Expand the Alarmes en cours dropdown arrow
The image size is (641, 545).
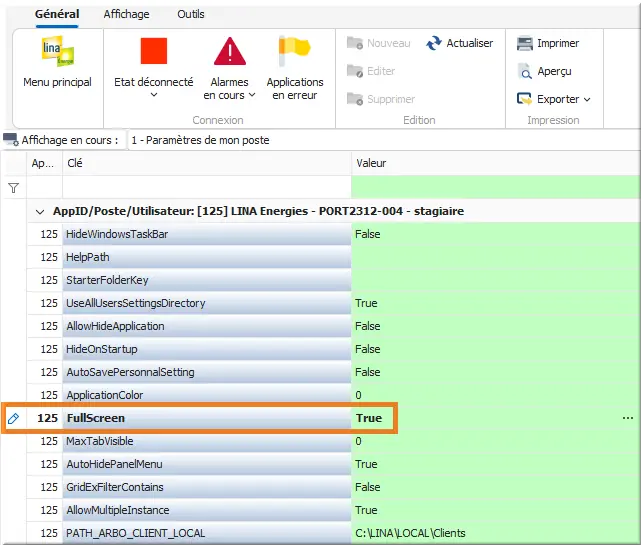pyautogui.click(x=252, y=95)
